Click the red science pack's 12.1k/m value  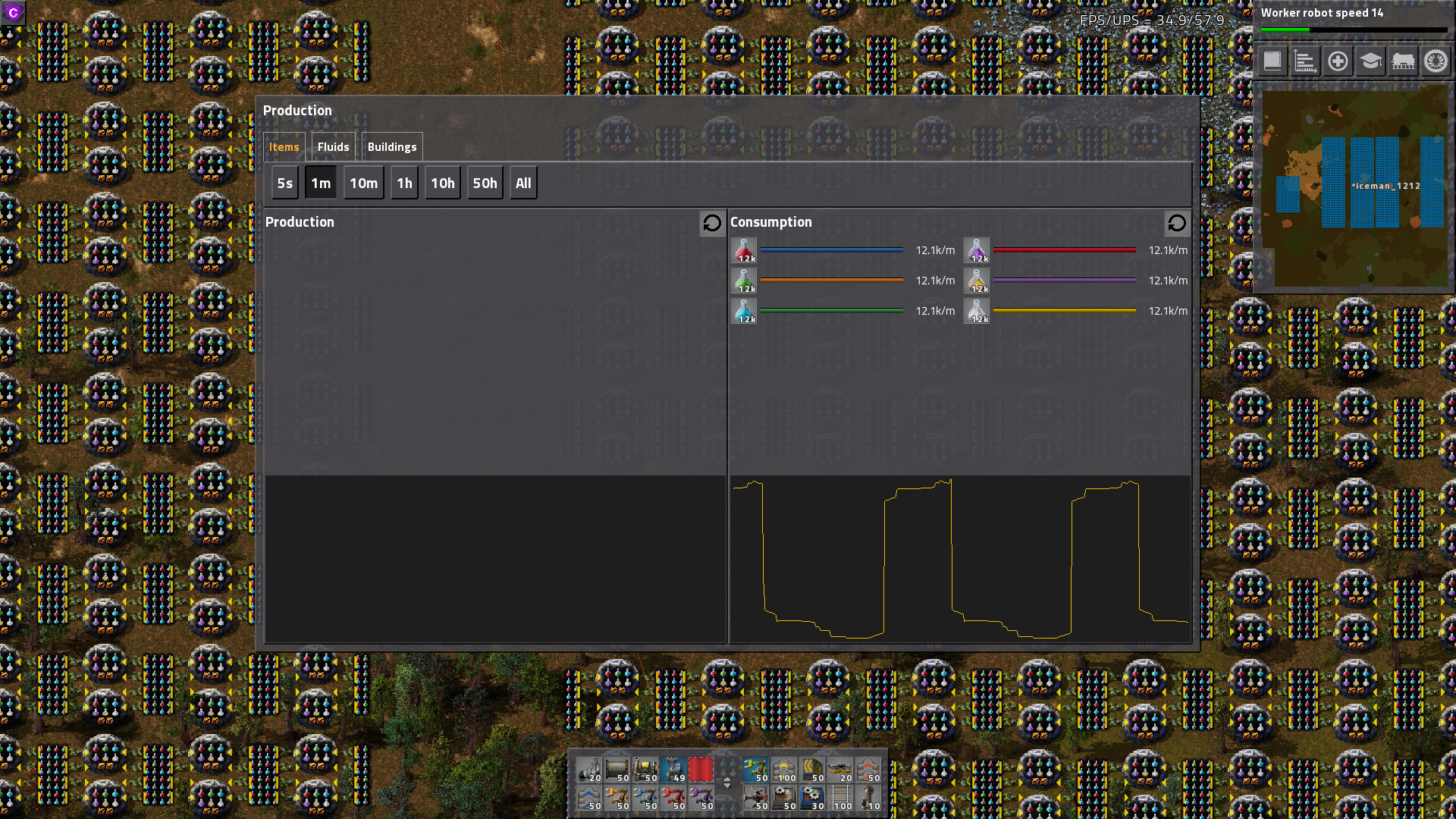(x=935, y=250)
